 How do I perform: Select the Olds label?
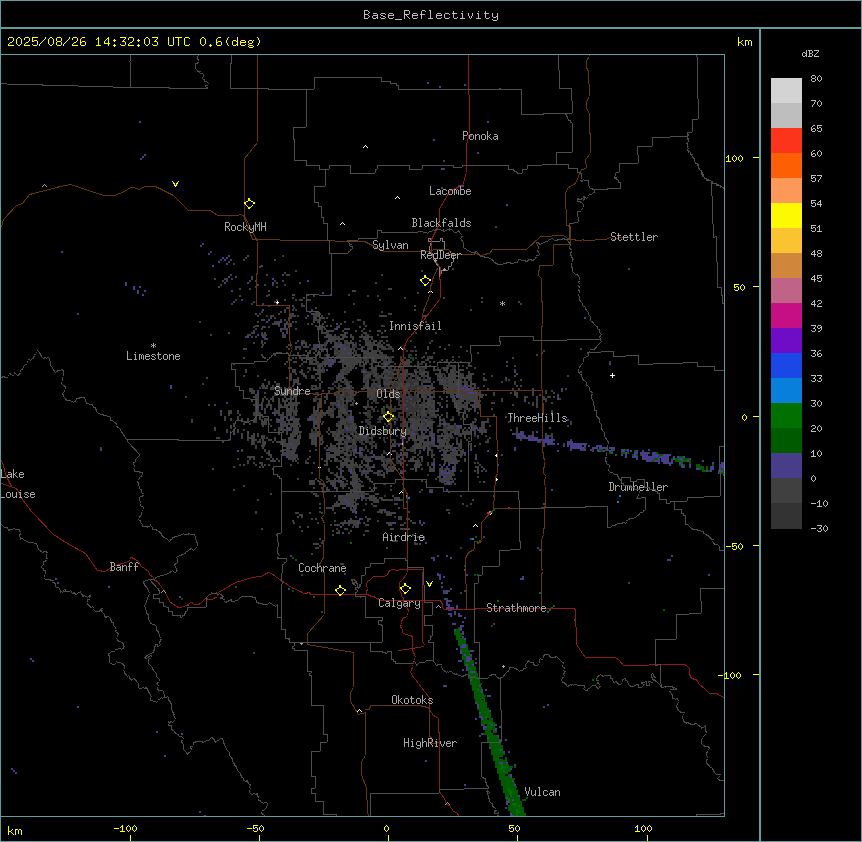(x=388, y=394)
